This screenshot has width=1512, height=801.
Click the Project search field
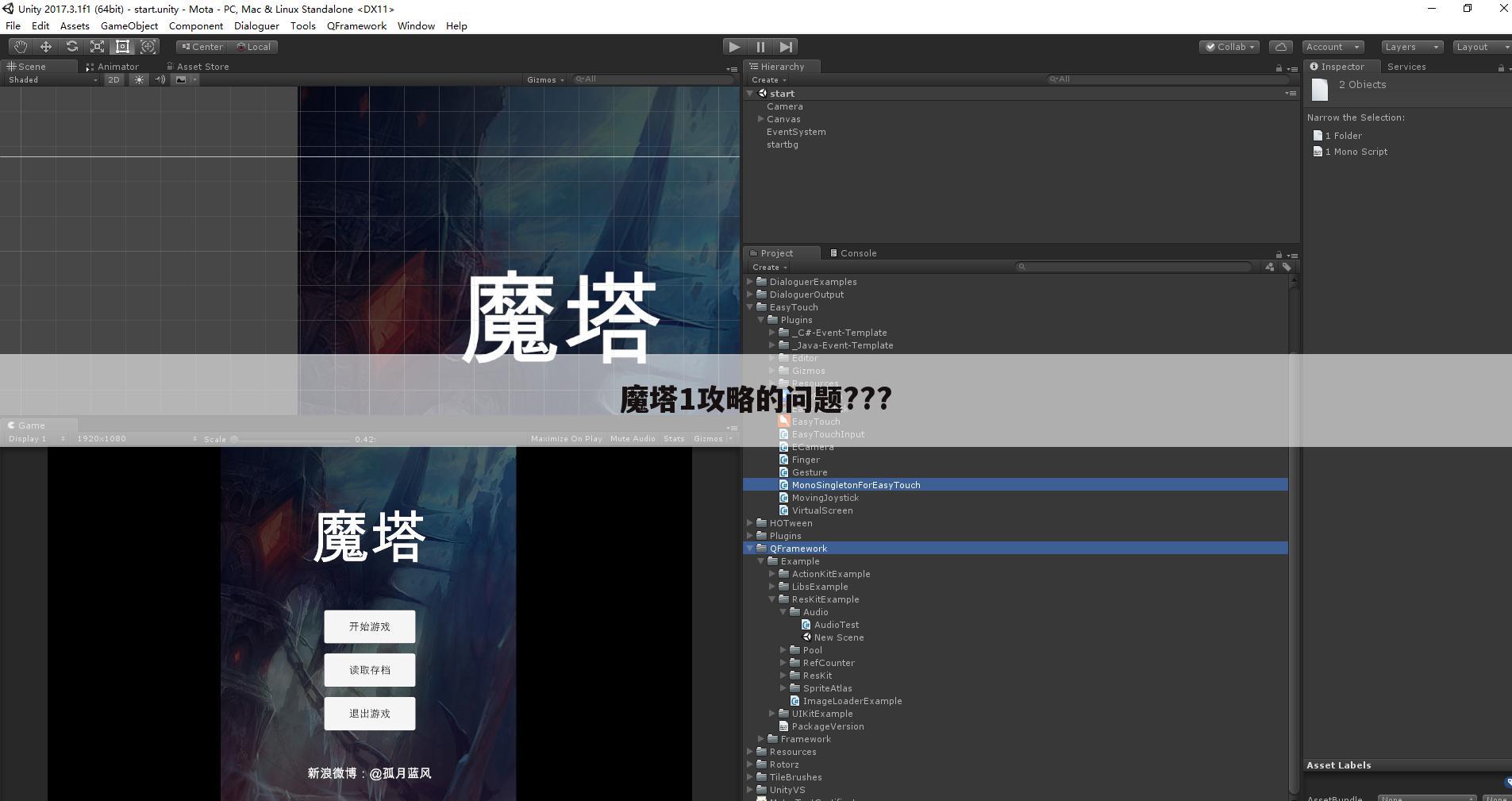(1134, 268)
